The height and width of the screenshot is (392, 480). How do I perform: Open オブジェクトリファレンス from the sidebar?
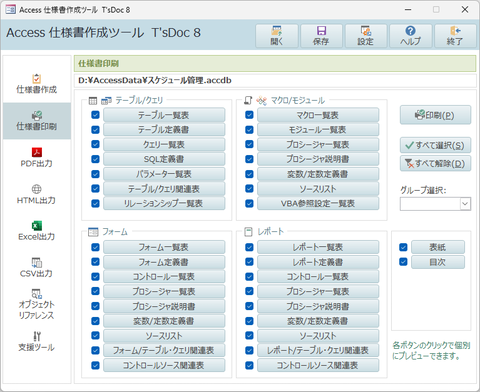pyautogui.click(x=37, y=305)
